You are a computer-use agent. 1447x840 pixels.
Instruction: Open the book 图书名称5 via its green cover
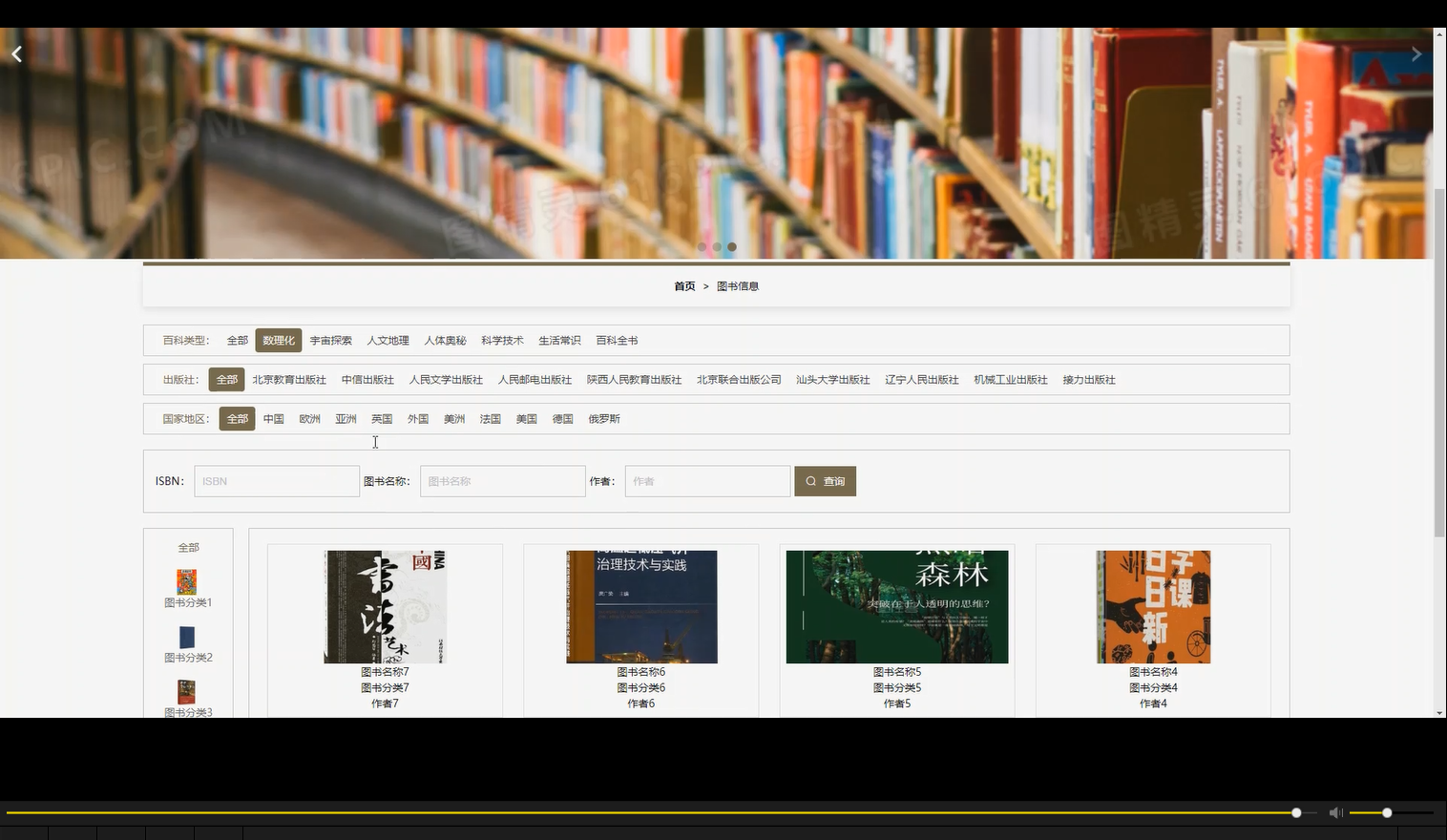[896, 606]
